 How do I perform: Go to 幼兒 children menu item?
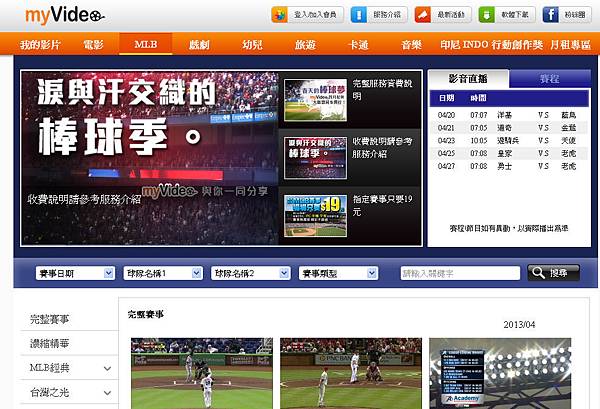pyautogui.click(x=252, y=44)
